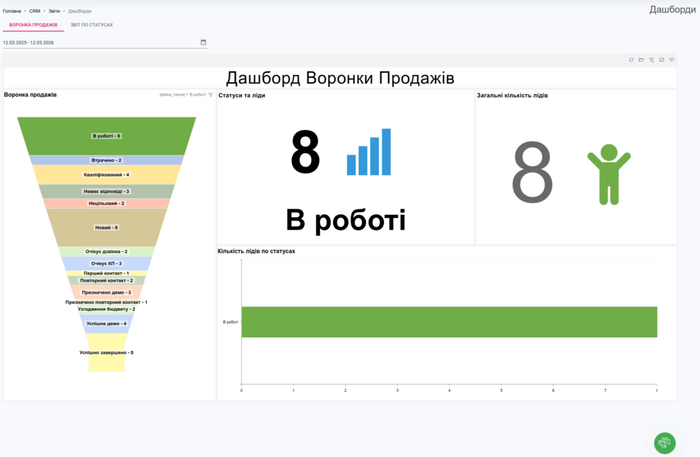Switch to the Звіт по статусах tab
The height and width of the screenshot is (457, 700).
[x=91, y=24]
